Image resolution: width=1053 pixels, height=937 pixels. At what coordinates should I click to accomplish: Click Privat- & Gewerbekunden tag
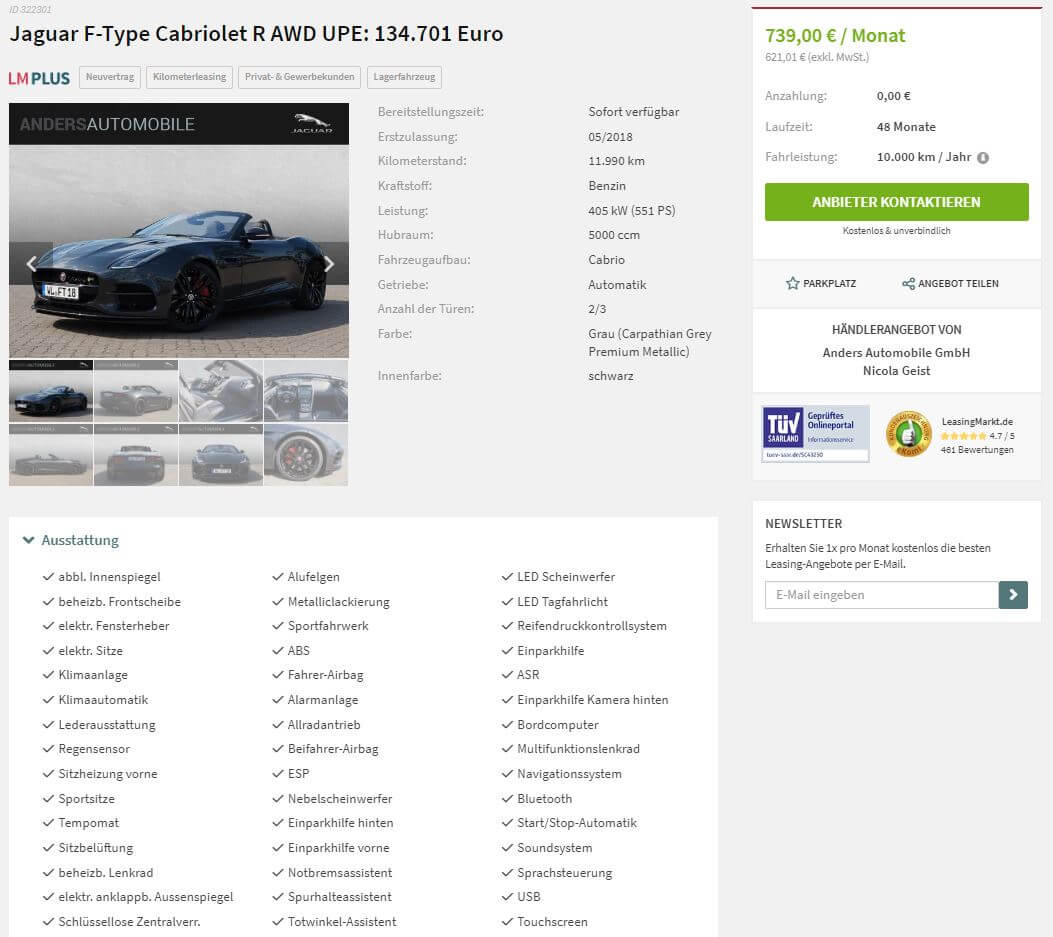300,77
